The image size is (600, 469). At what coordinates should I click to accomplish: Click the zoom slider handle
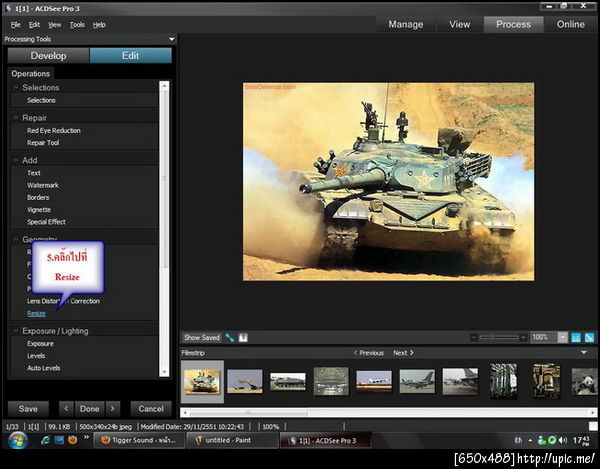pyautogui.click(x=493, y=337)
